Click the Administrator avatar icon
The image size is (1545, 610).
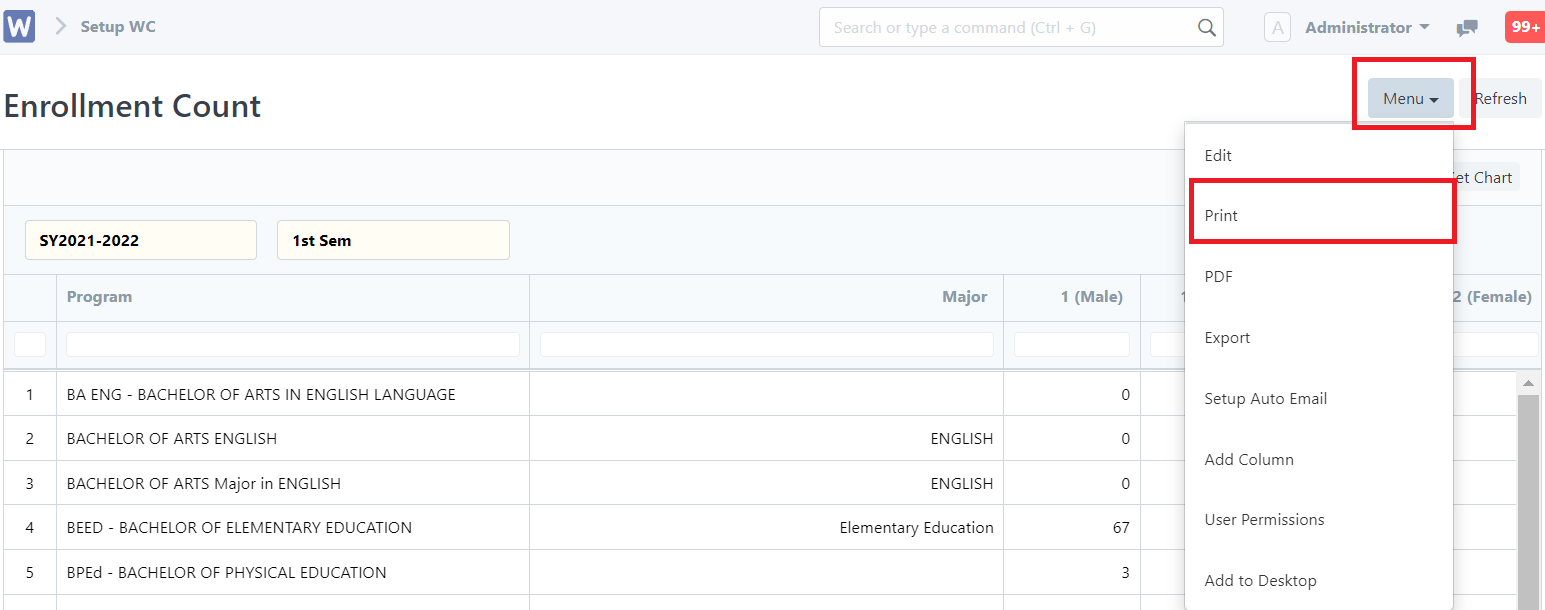click(x=1277, y=27)
